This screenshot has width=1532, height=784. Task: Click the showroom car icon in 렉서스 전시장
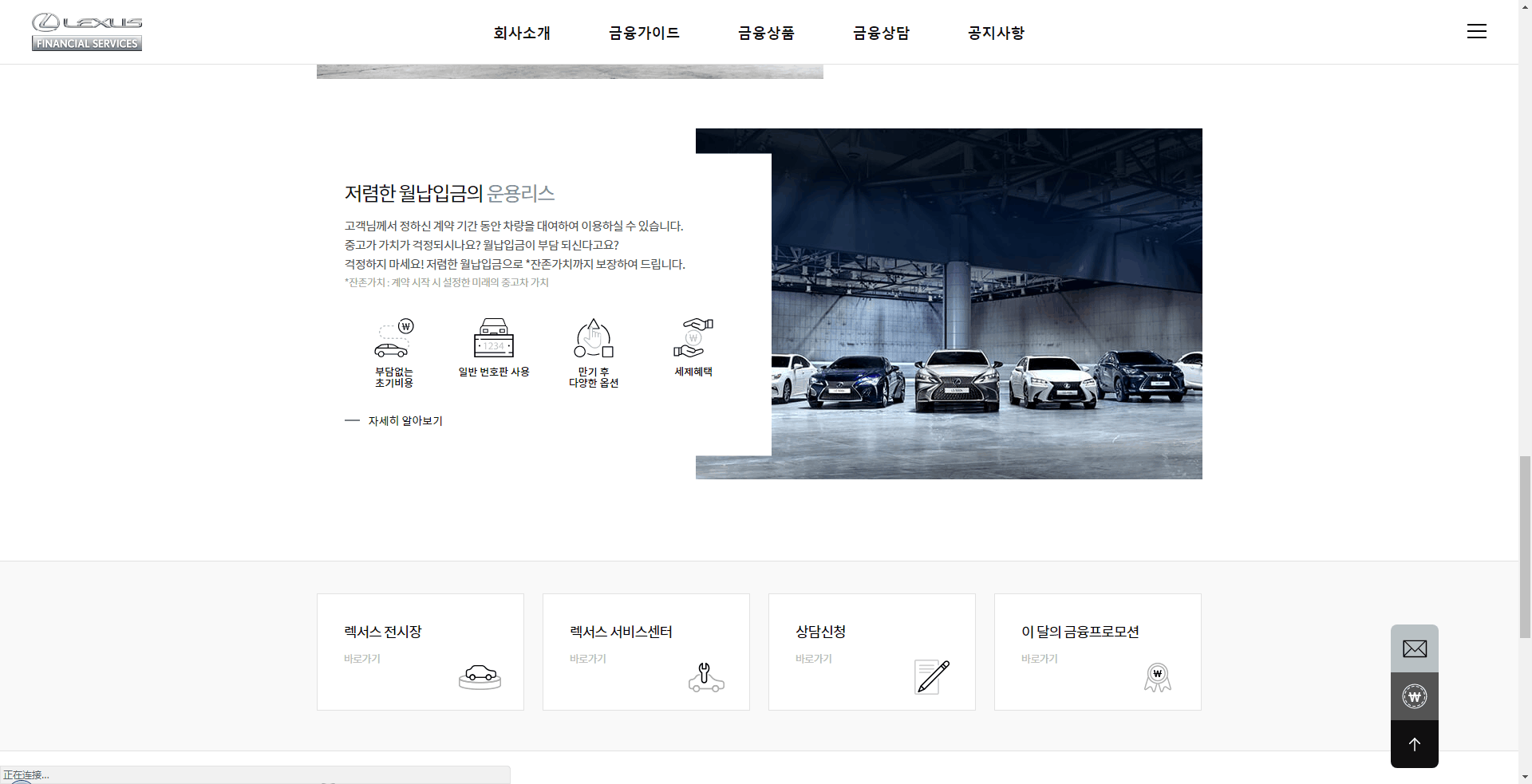pos(480,677)
